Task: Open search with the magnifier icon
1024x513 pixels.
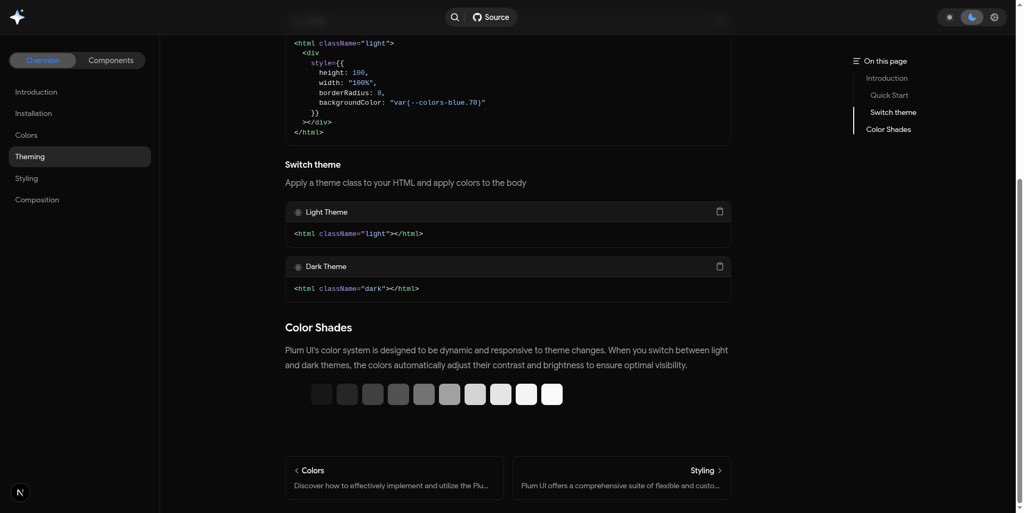Action: click(455, 18)
